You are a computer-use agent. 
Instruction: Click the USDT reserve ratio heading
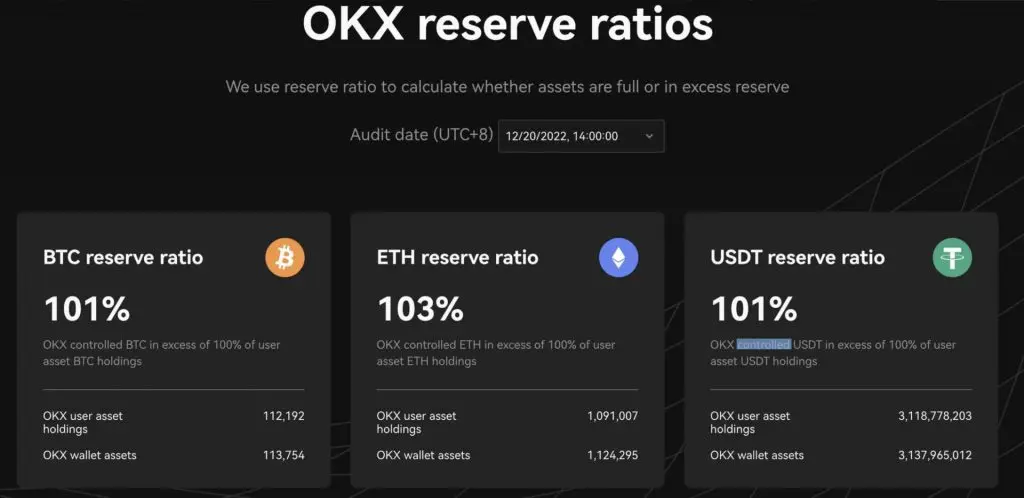click(x=797, y=257)
